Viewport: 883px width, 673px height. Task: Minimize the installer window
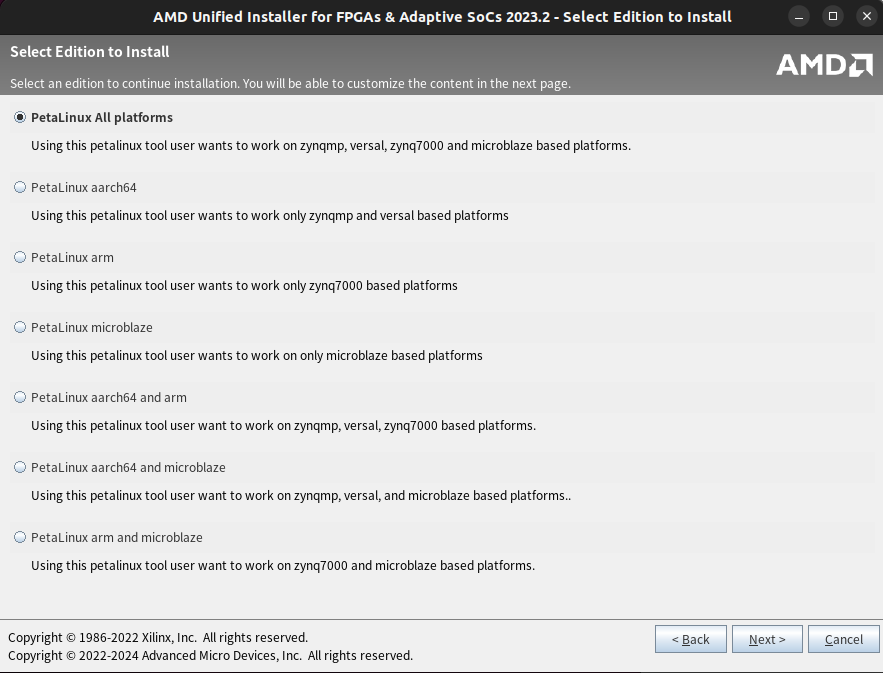point(799,17)
